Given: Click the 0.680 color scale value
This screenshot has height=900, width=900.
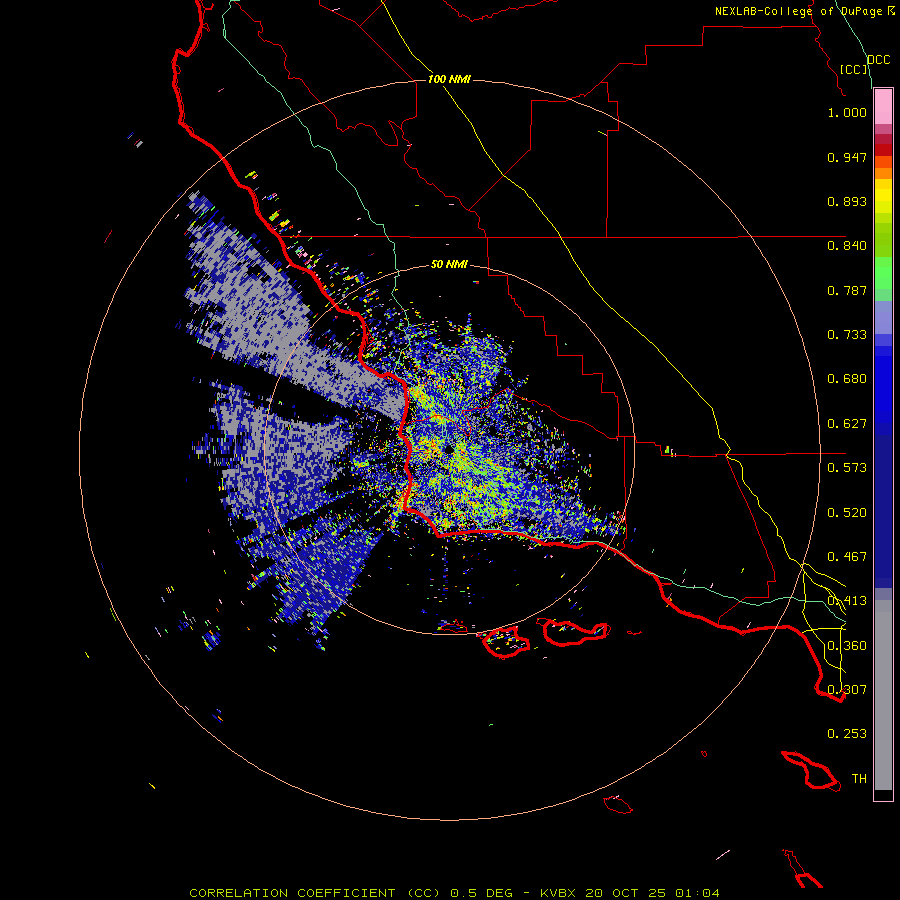Looking at the screenshot, I should coord(847,379).
